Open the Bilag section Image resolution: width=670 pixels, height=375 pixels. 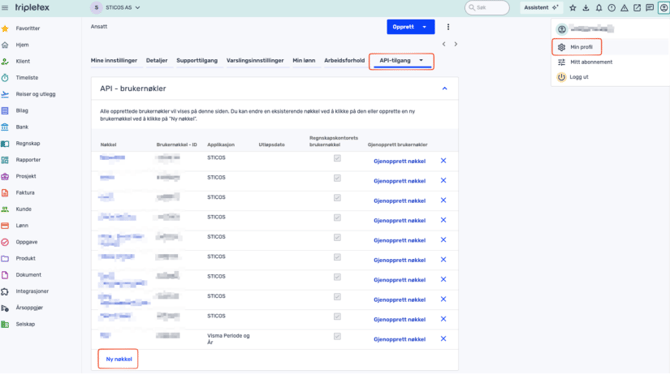[x=22, y=111]
